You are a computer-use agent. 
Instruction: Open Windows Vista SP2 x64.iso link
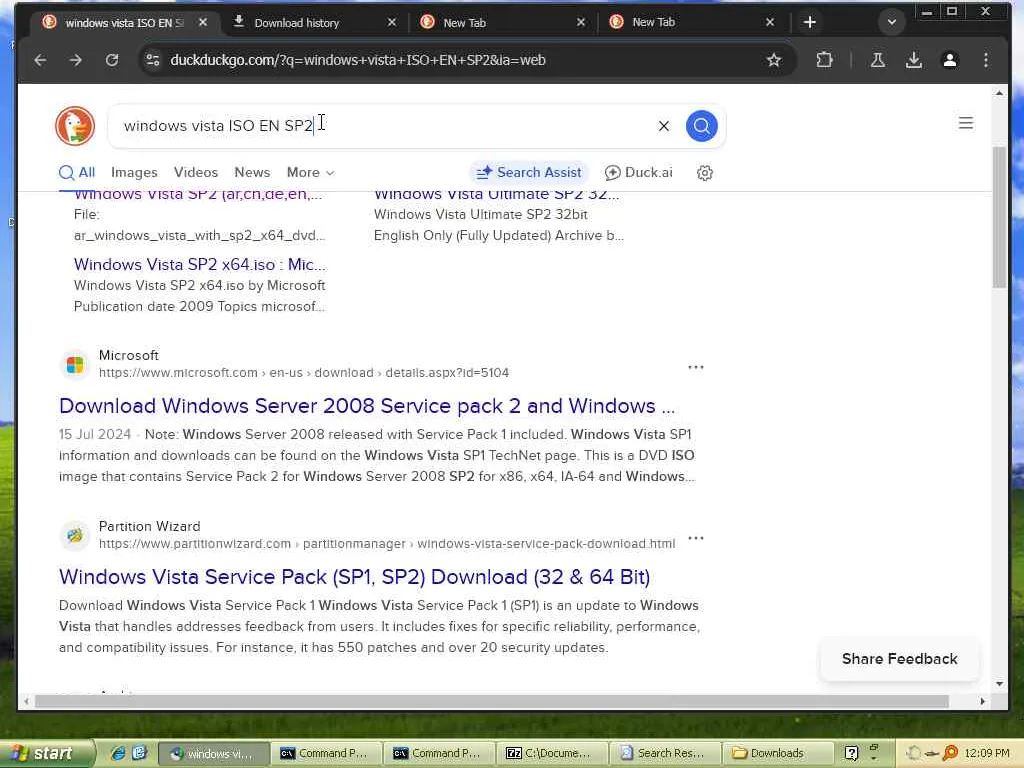tap(199, 264)
